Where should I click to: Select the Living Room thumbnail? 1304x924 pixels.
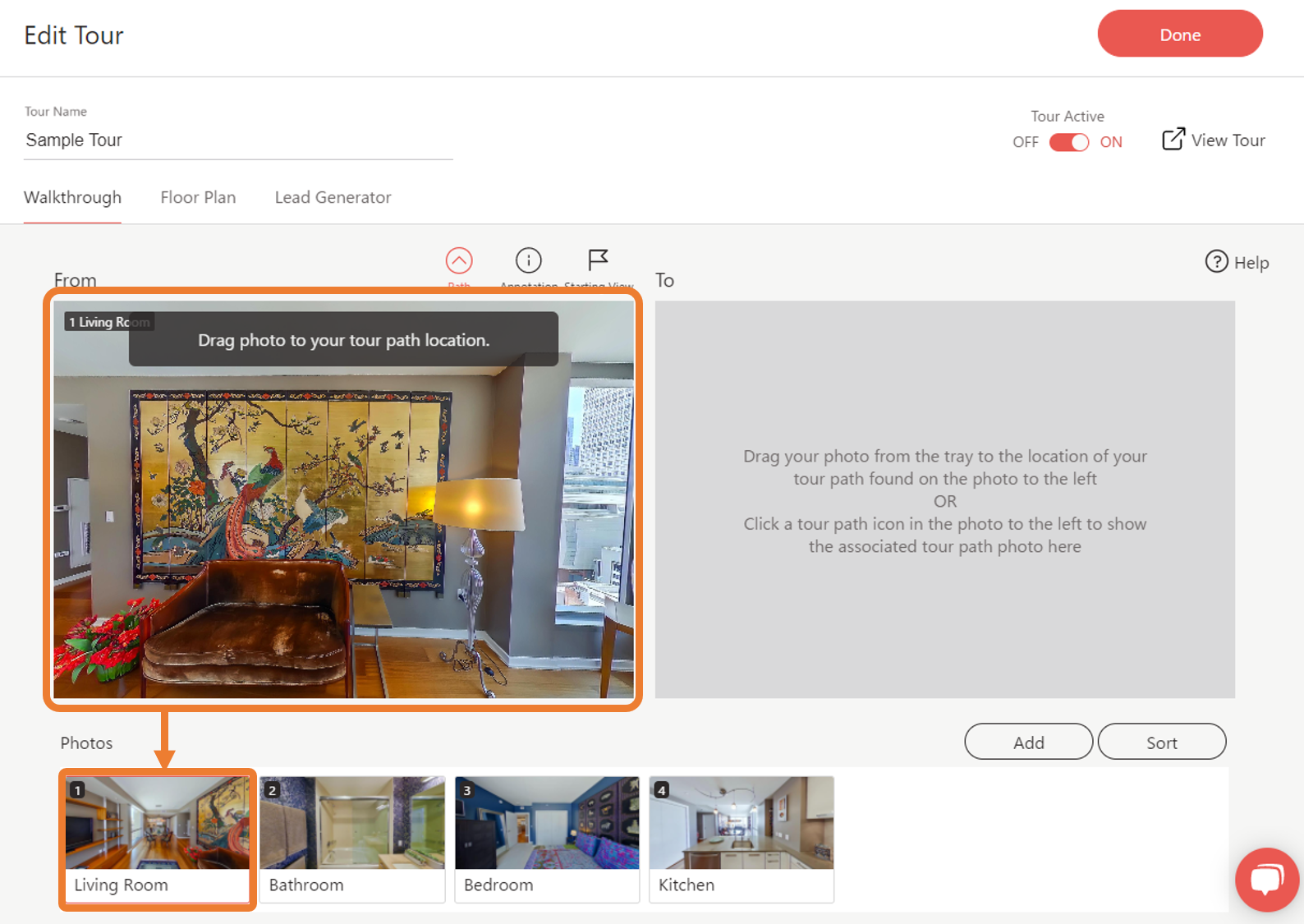[158, 824]
